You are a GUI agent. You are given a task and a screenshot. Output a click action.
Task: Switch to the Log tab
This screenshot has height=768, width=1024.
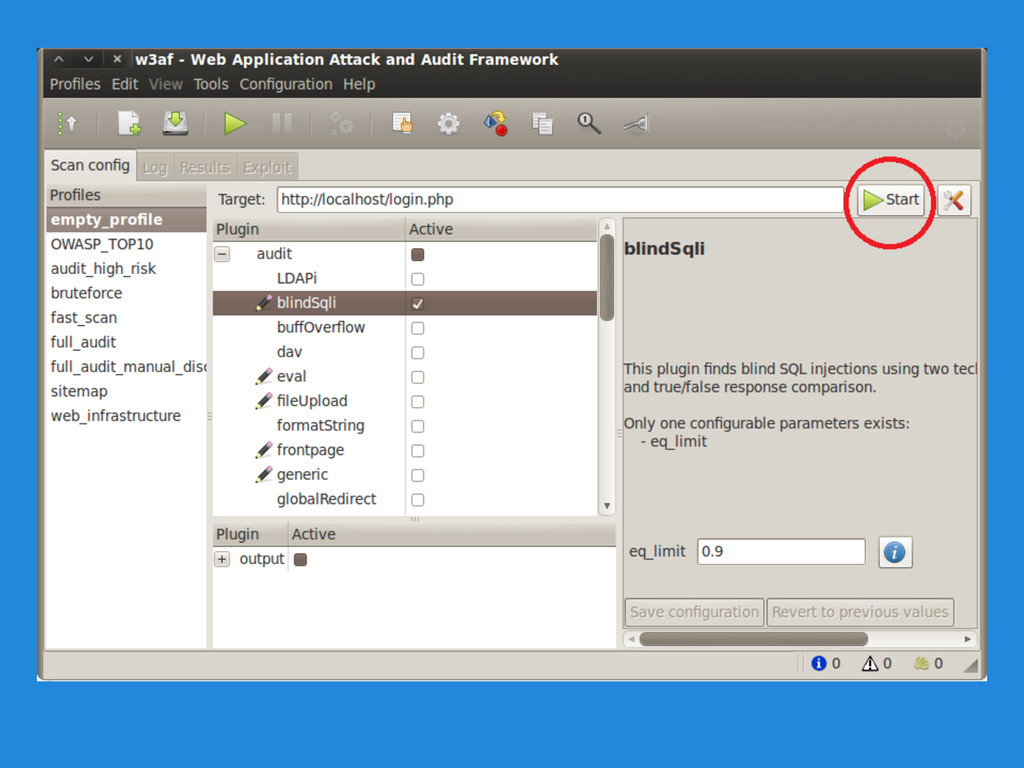(155, 167)
